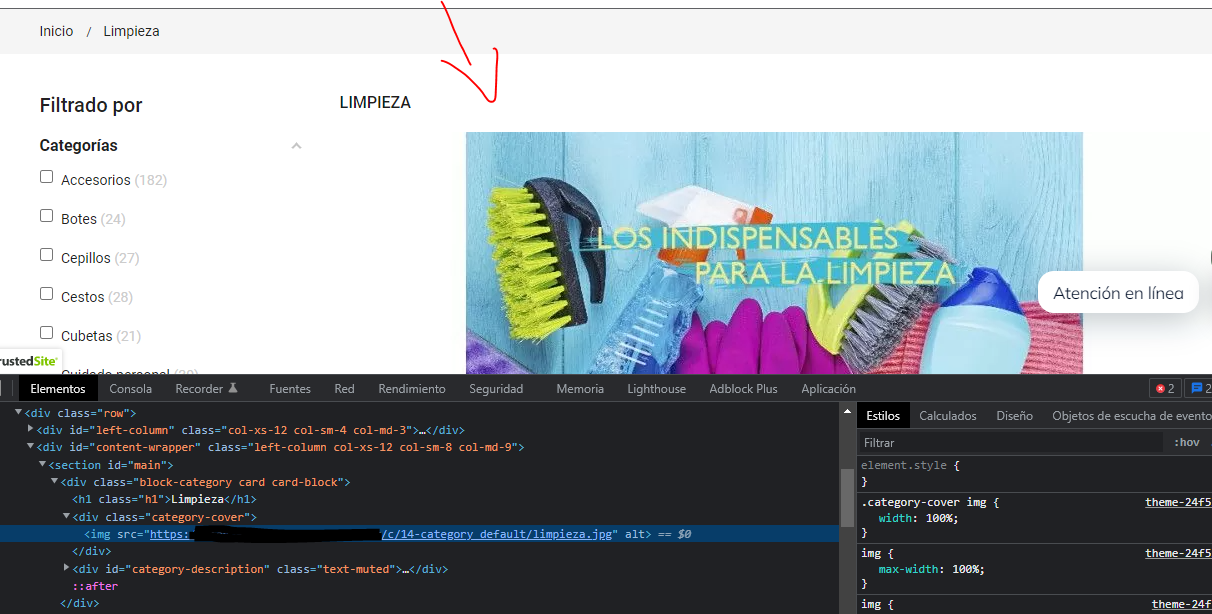Image resolution: width=1212 pixels, height=614 pixels.
Task: Open the Aplicación tab
Action: (x=828, y=389)
